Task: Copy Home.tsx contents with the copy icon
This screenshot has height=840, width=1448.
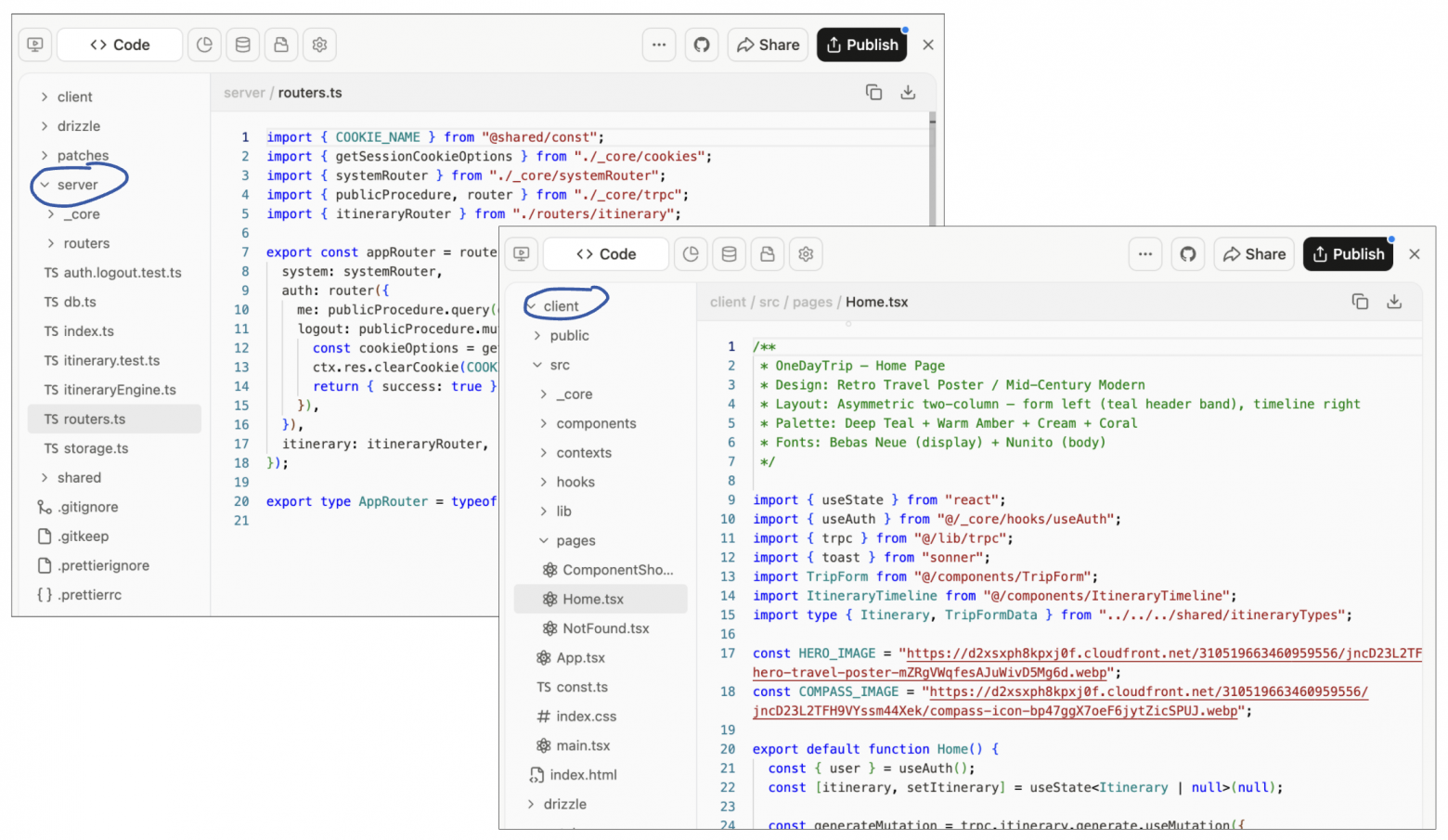Action: (x=1360, y=302)
